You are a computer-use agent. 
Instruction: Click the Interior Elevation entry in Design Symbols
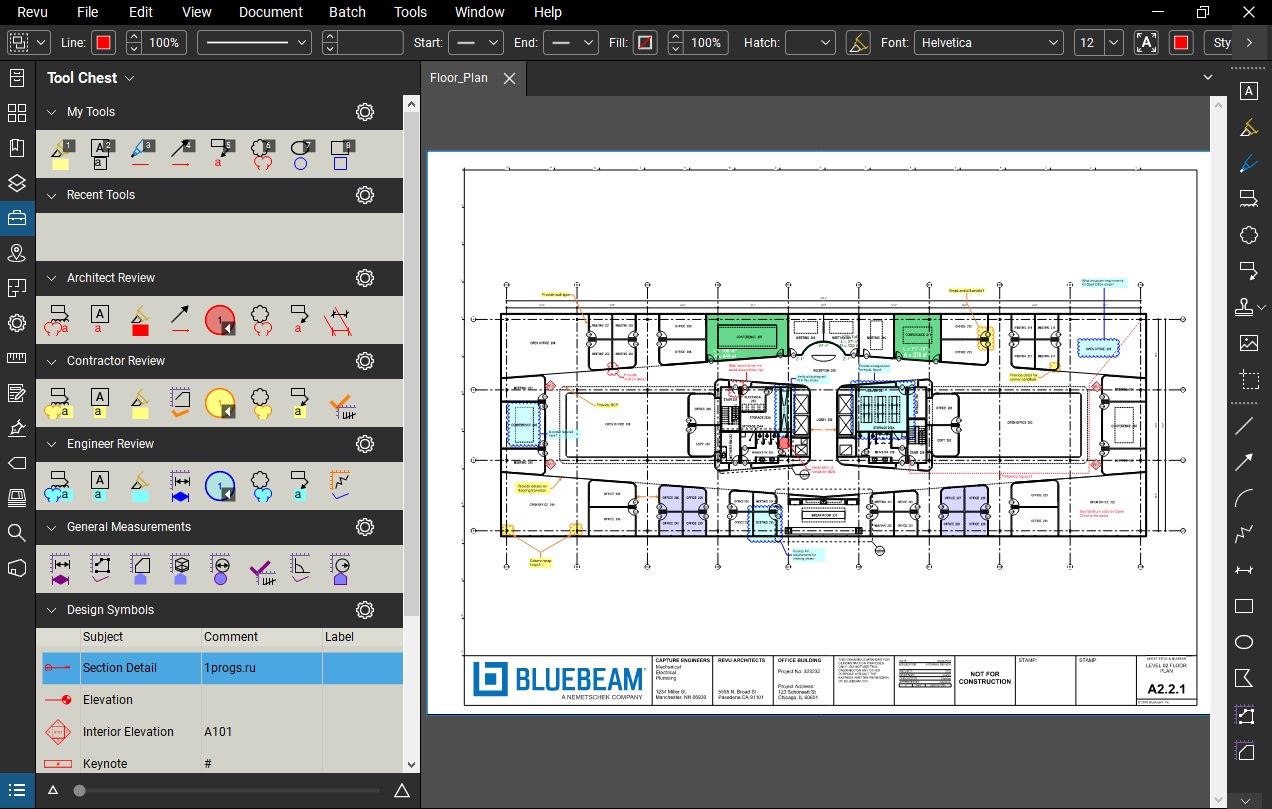point(139,731)
